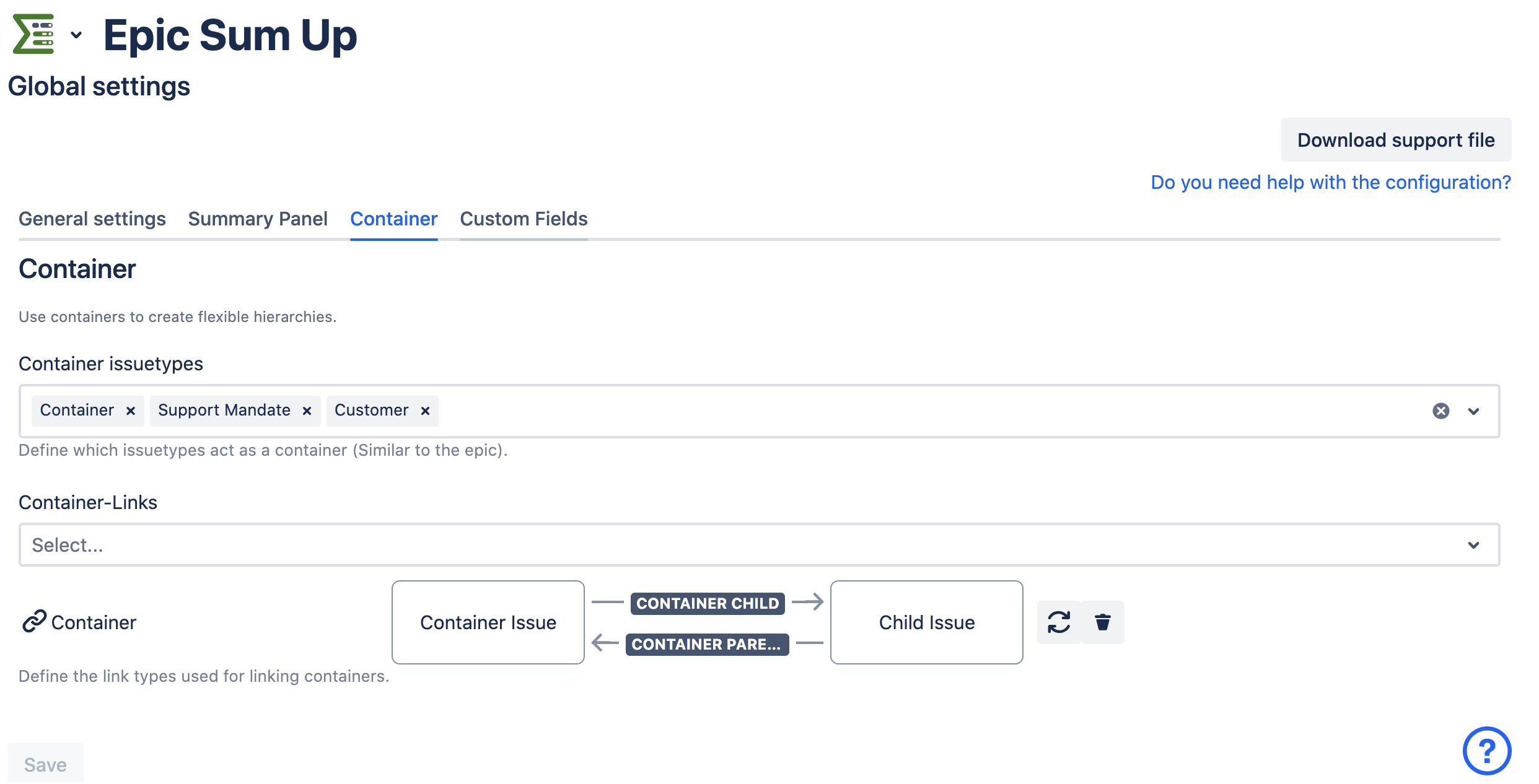Viewport: 1539px width, 784px height.
Task: Expand the Container issuetypes dropdown arrow
Action: click(1474, 411)
